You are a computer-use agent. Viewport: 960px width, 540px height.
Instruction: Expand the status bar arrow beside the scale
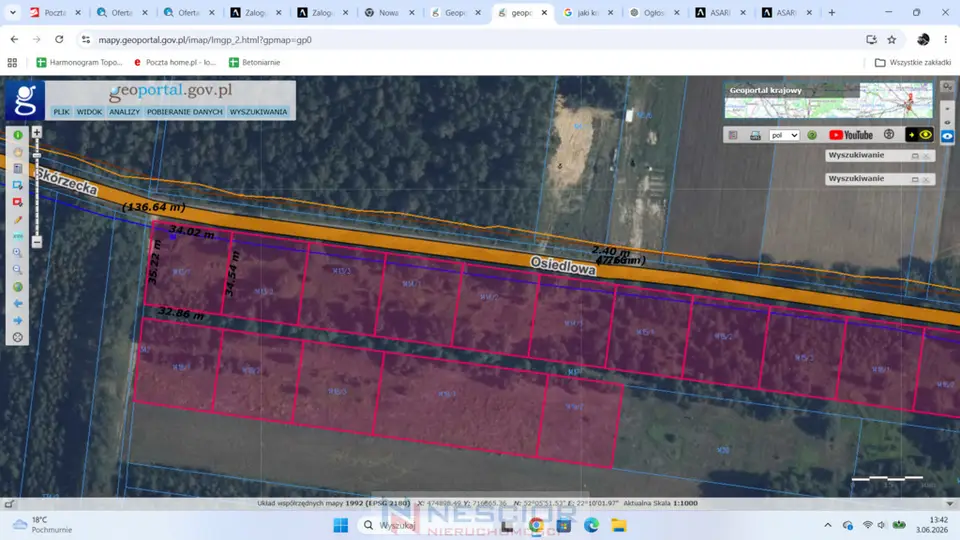pyautogui.click(x=950, y=504)
